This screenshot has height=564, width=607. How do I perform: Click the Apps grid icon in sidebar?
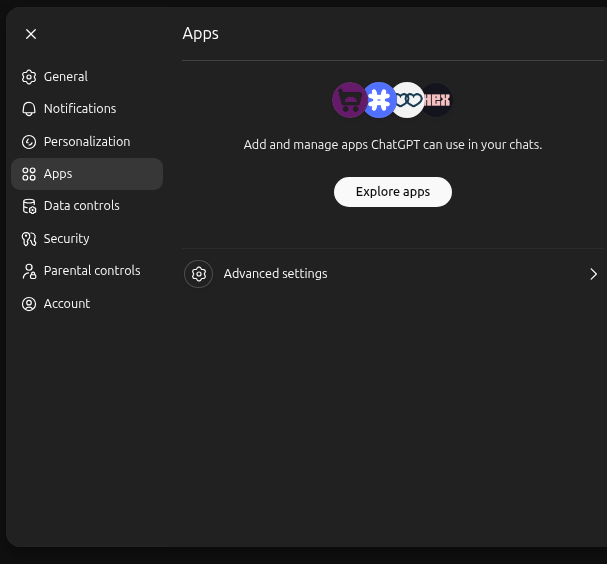pyautogui.click(x=29, y=174)
